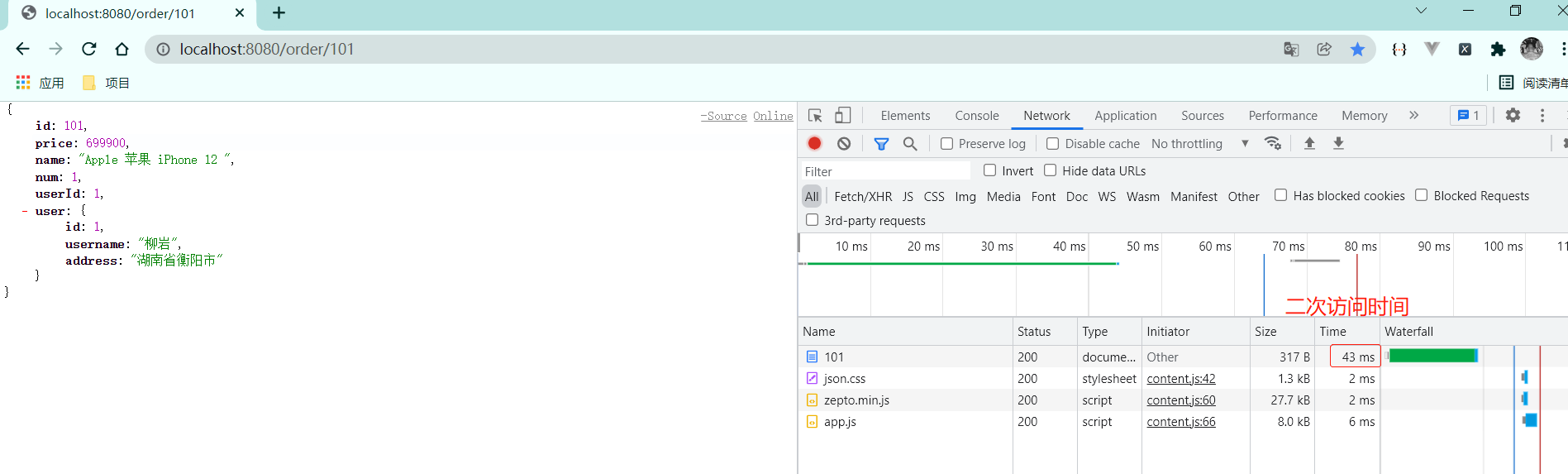
Task: Open tab search dropdown arrow
Action: coord(1421,11)
